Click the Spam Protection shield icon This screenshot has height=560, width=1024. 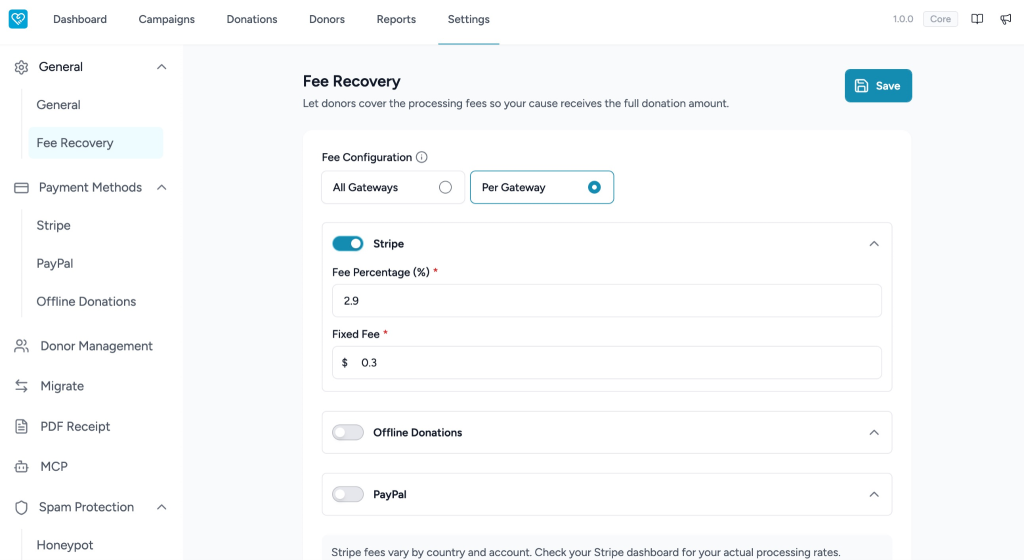(22, 507)
